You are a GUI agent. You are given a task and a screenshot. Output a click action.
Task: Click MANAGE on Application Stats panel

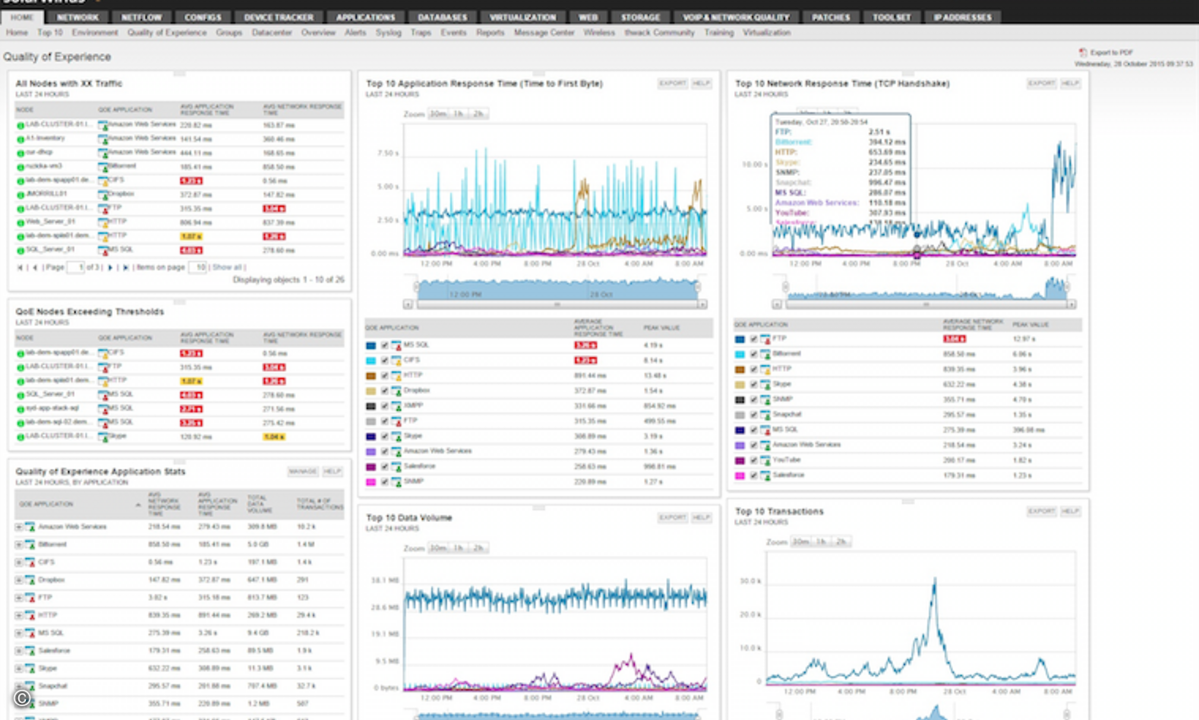(x=303, y=472)
